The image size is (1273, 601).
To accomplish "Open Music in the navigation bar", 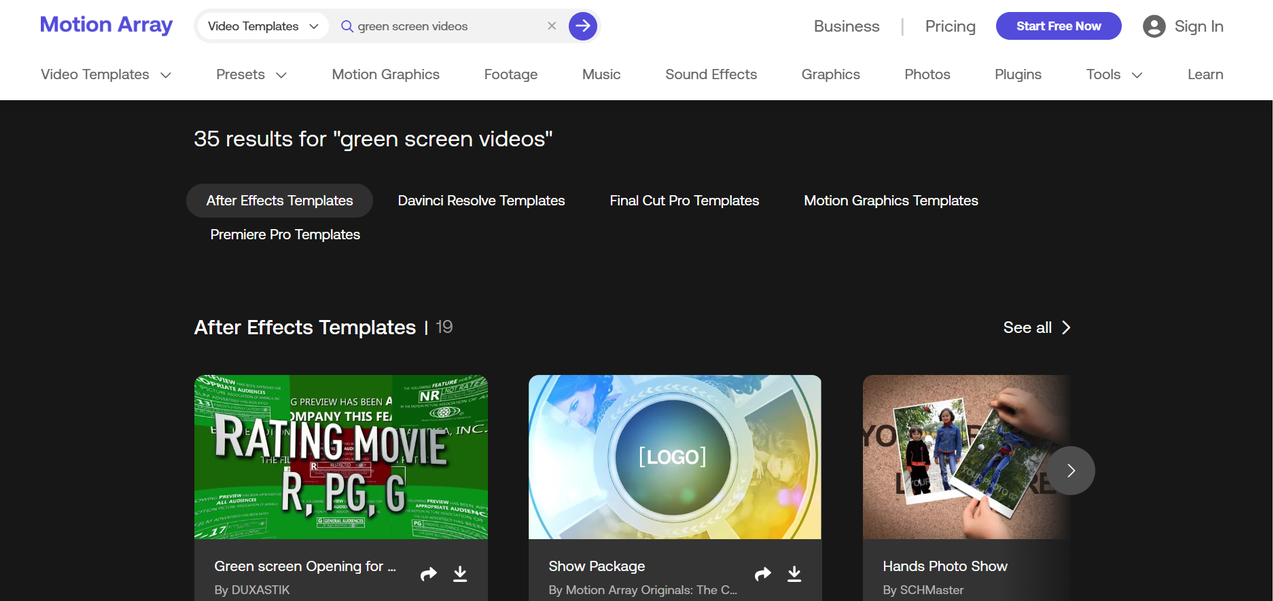I will tap(602, 74).
